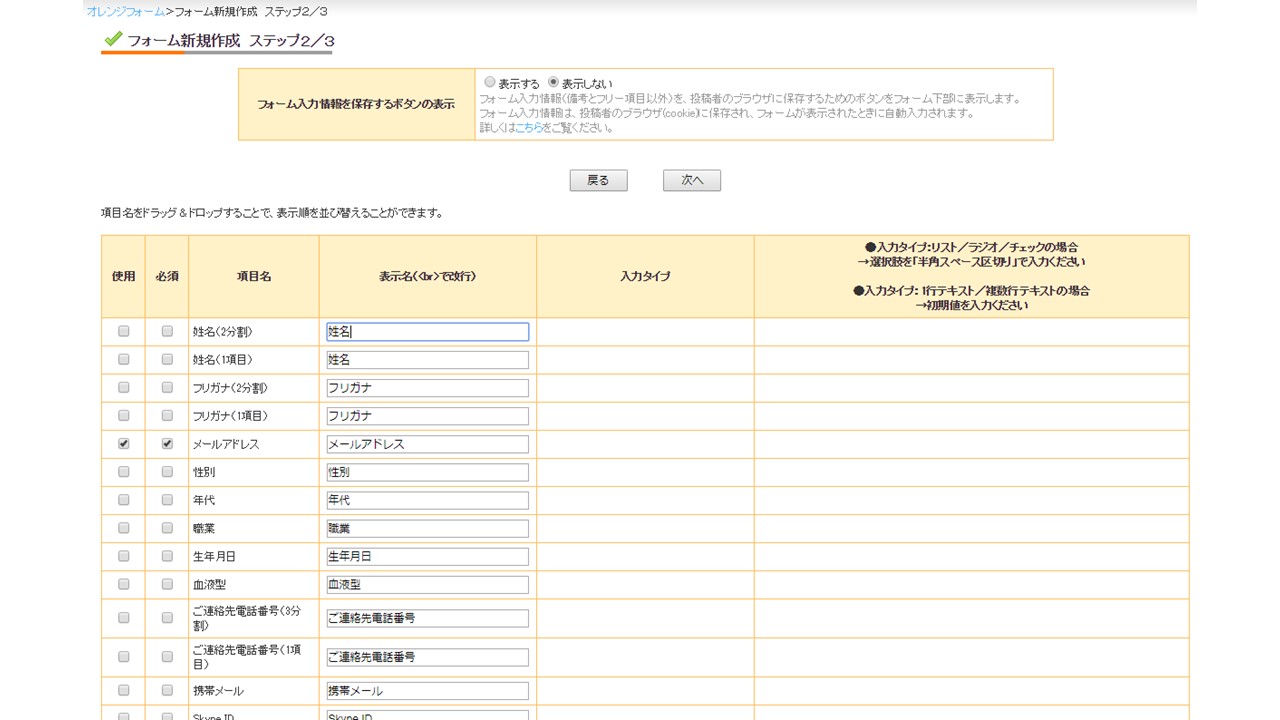The image size is (1280, 720).
Task: Click the 職業 display name input
Action: [x=427, y=528]
